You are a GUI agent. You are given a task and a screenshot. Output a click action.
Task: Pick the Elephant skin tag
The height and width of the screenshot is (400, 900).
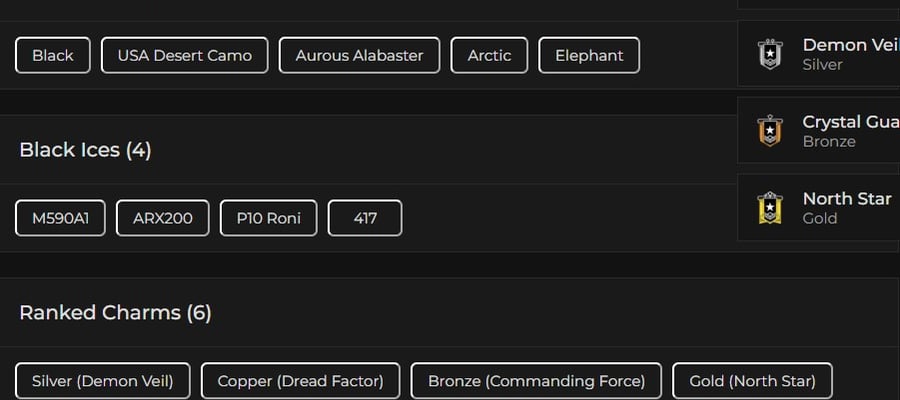(x=589, y=55)
